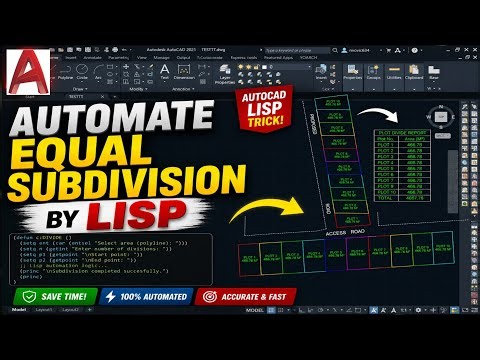Viewport: 480px width, 360px height.
Task: Select the Polyline tool in Draw panel
Action: pyautogui.click(x=65, y=72)
